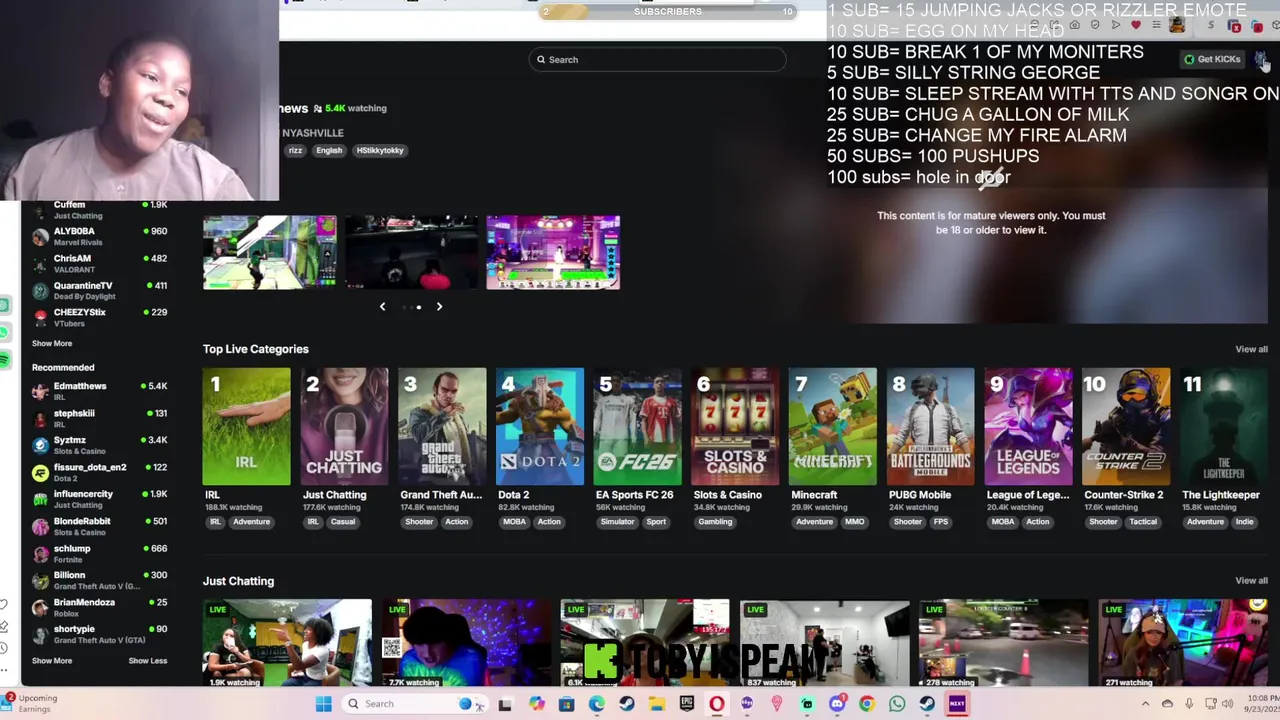Open Syztmz channel in Recommended
The width and height of the screenshot is (1280, 720).
(x=100, y=444)
